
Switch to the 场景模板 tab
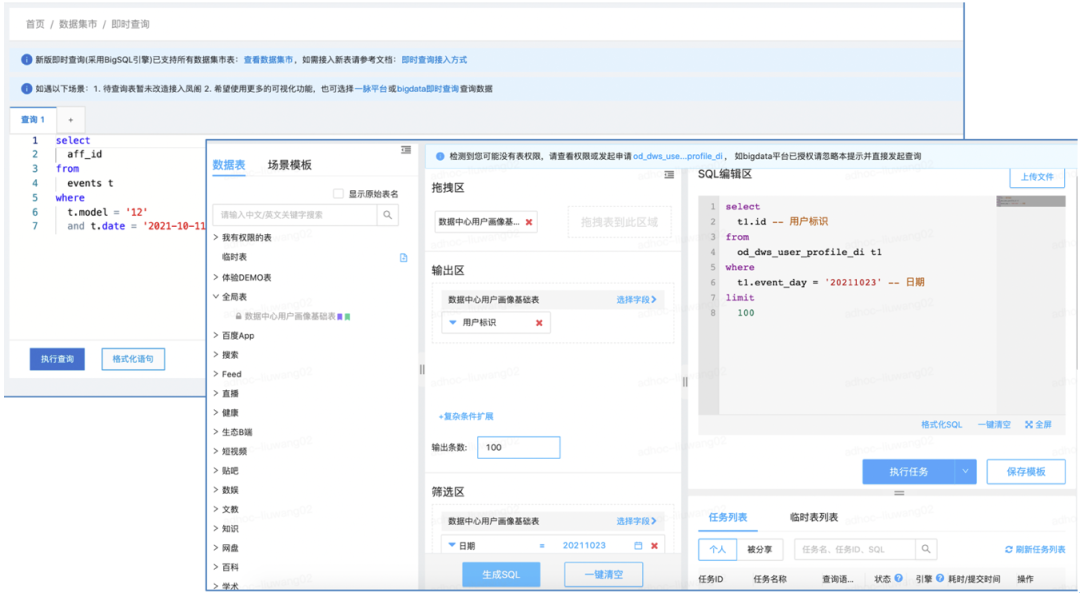(289, 165)
